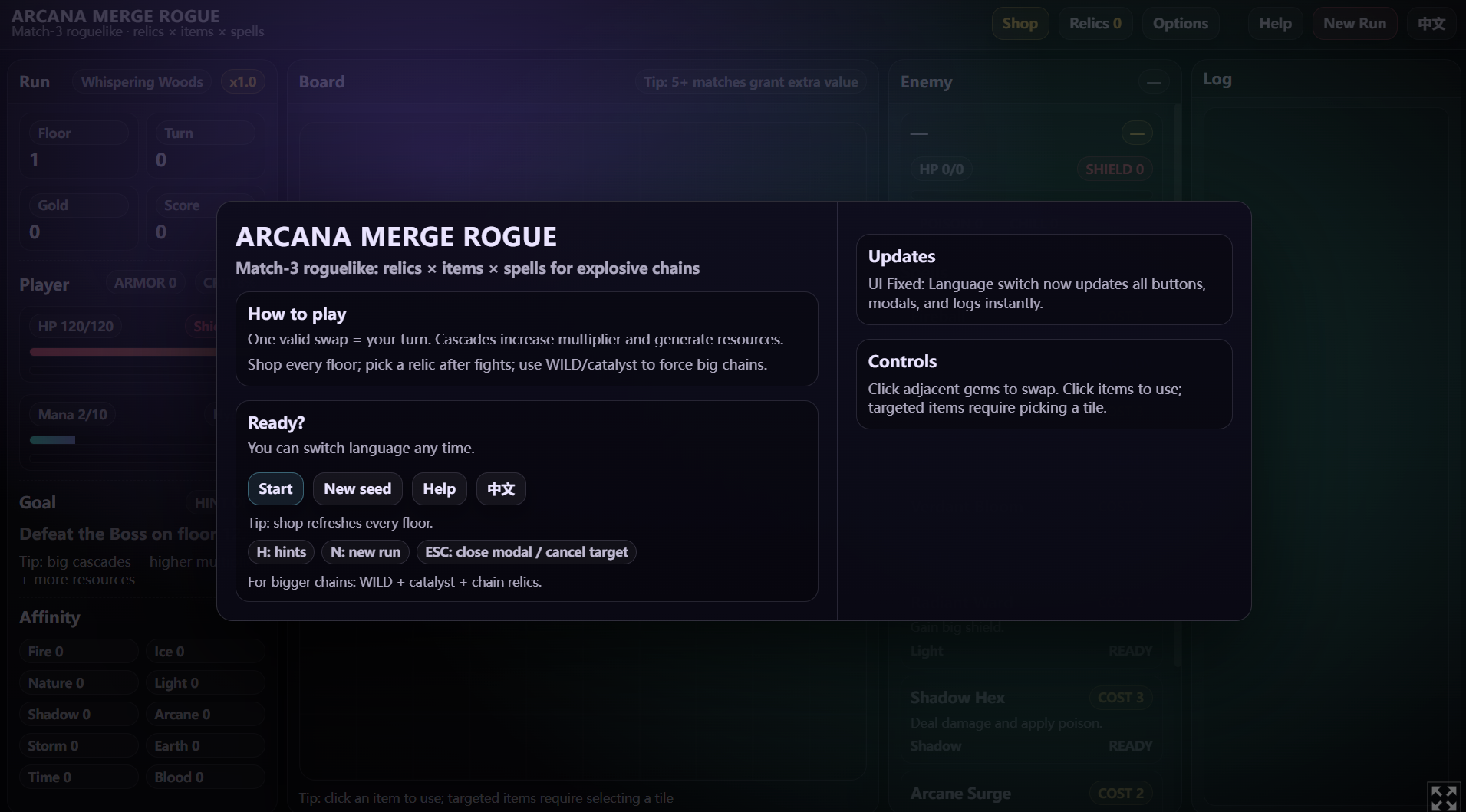Click the Storm 0 affinity chip
The width and height of the screenshot is (1466, 812).
click(79, 746)
